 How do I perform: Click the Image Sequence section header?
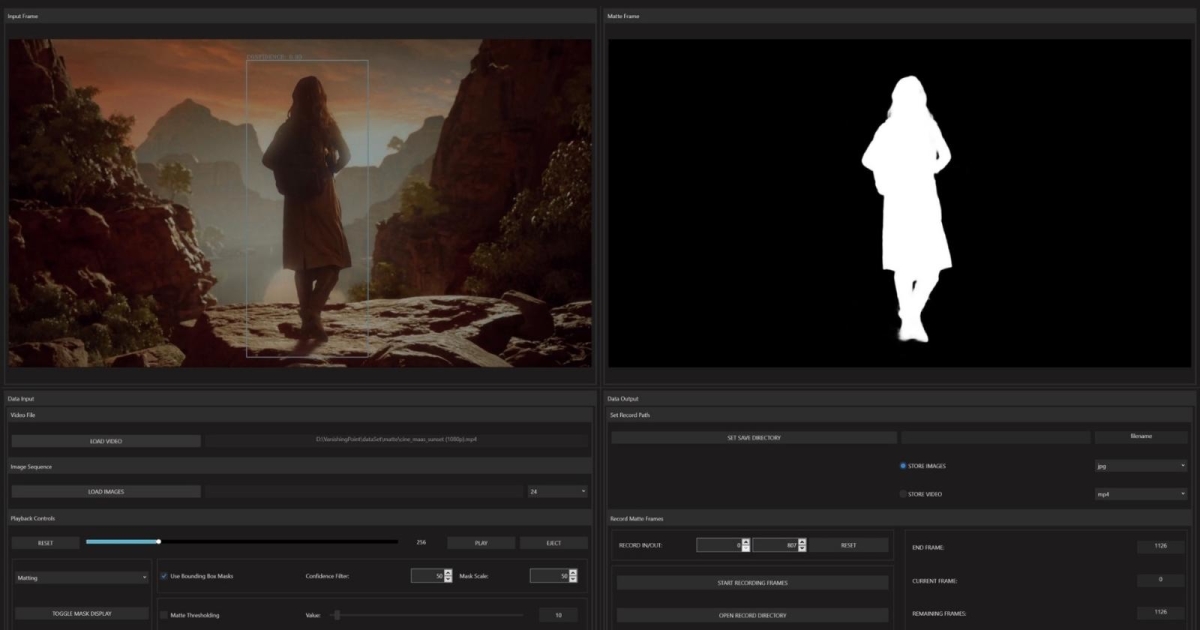tap(300, 467)
